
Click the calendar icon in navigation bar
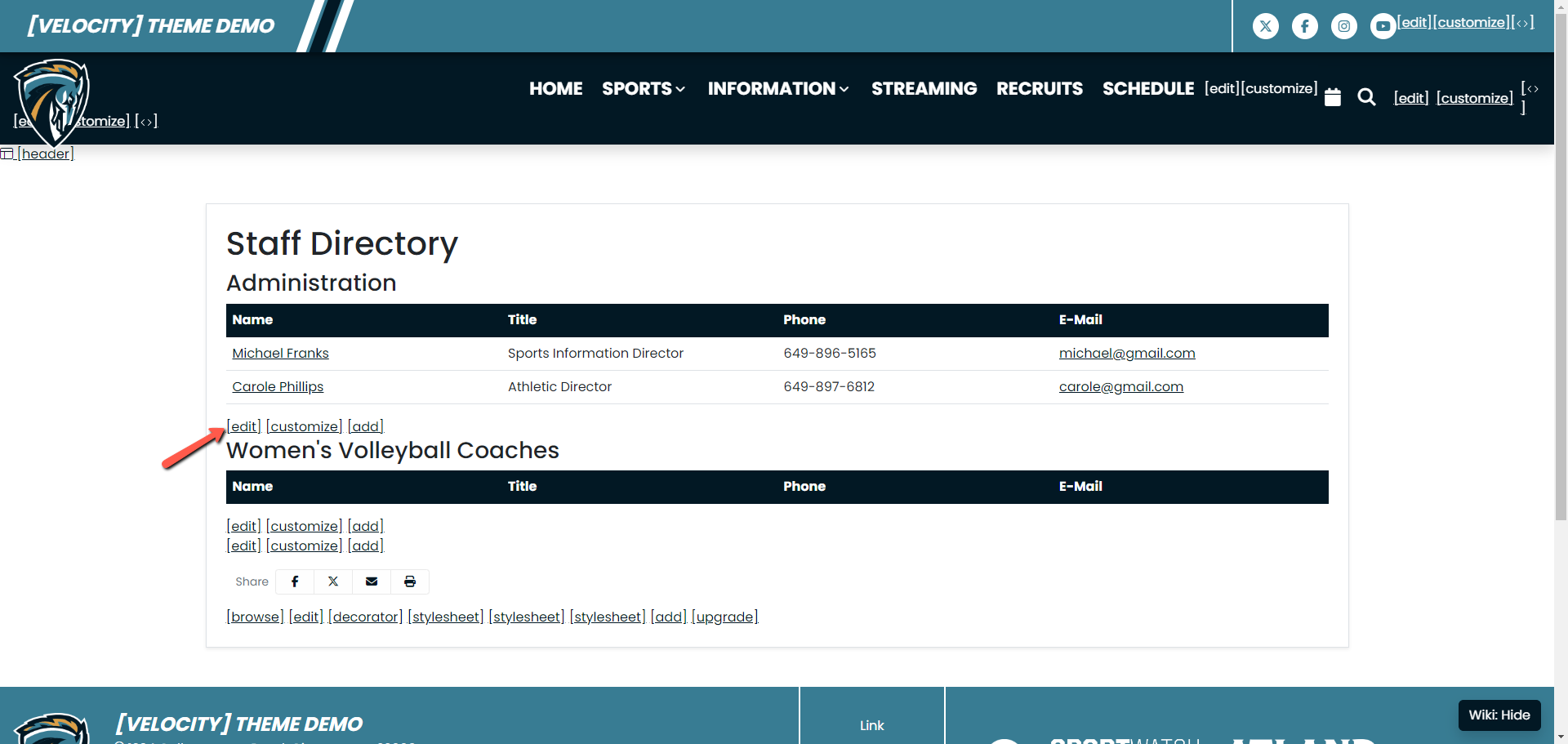tap(1332, 97)
